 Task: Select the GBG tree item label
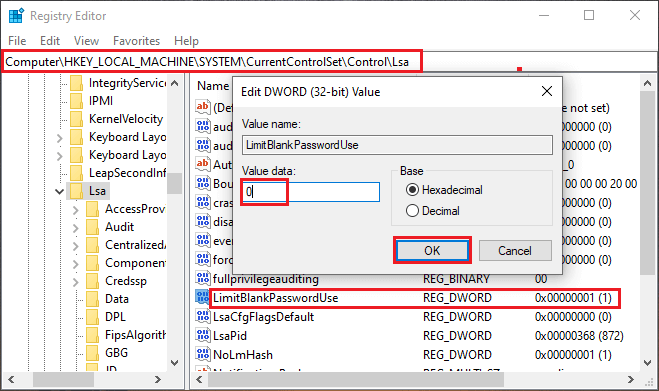(116, 353)
